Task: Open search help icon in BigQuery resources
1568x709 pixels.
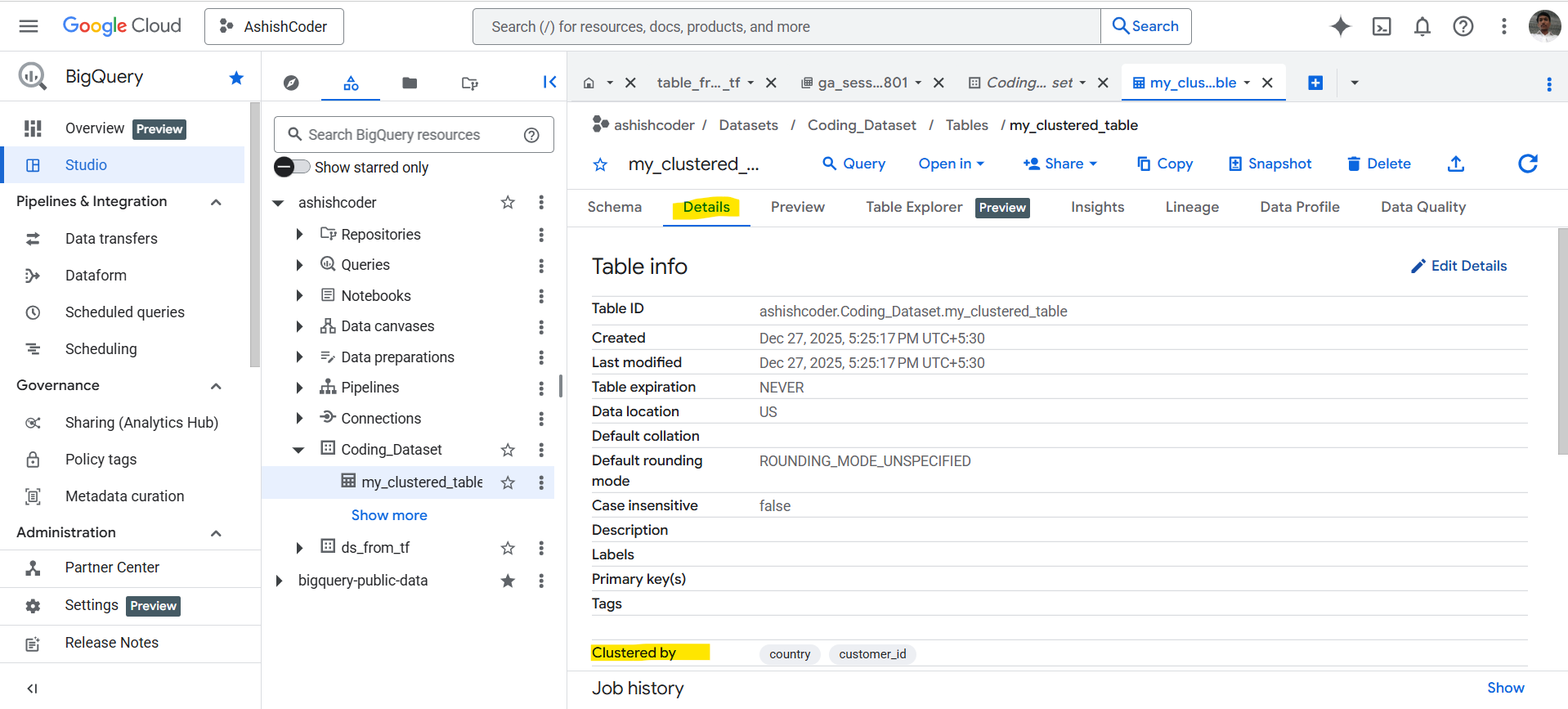Action: pos(531,135)
